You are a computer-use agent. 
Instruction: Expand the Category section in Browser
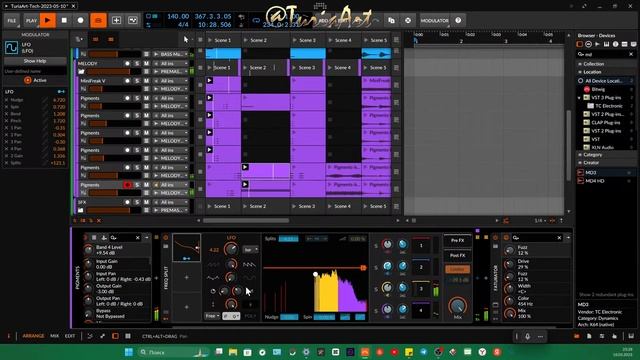tap(580, 155)
